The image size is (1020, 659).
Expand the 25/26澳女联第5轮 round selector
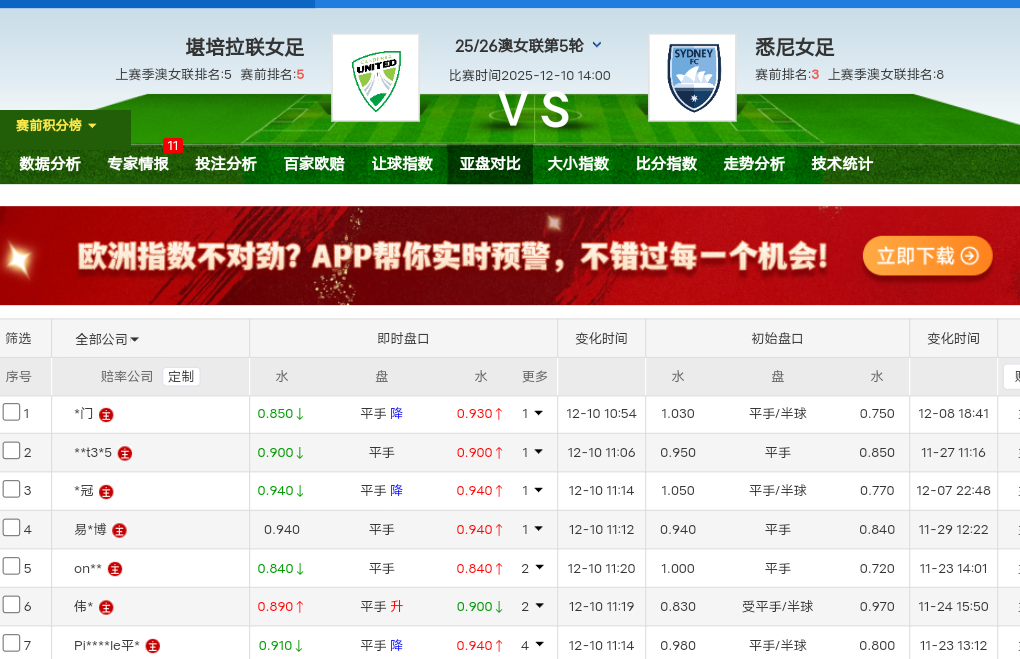pyautogui.click(x=597, y=45)
